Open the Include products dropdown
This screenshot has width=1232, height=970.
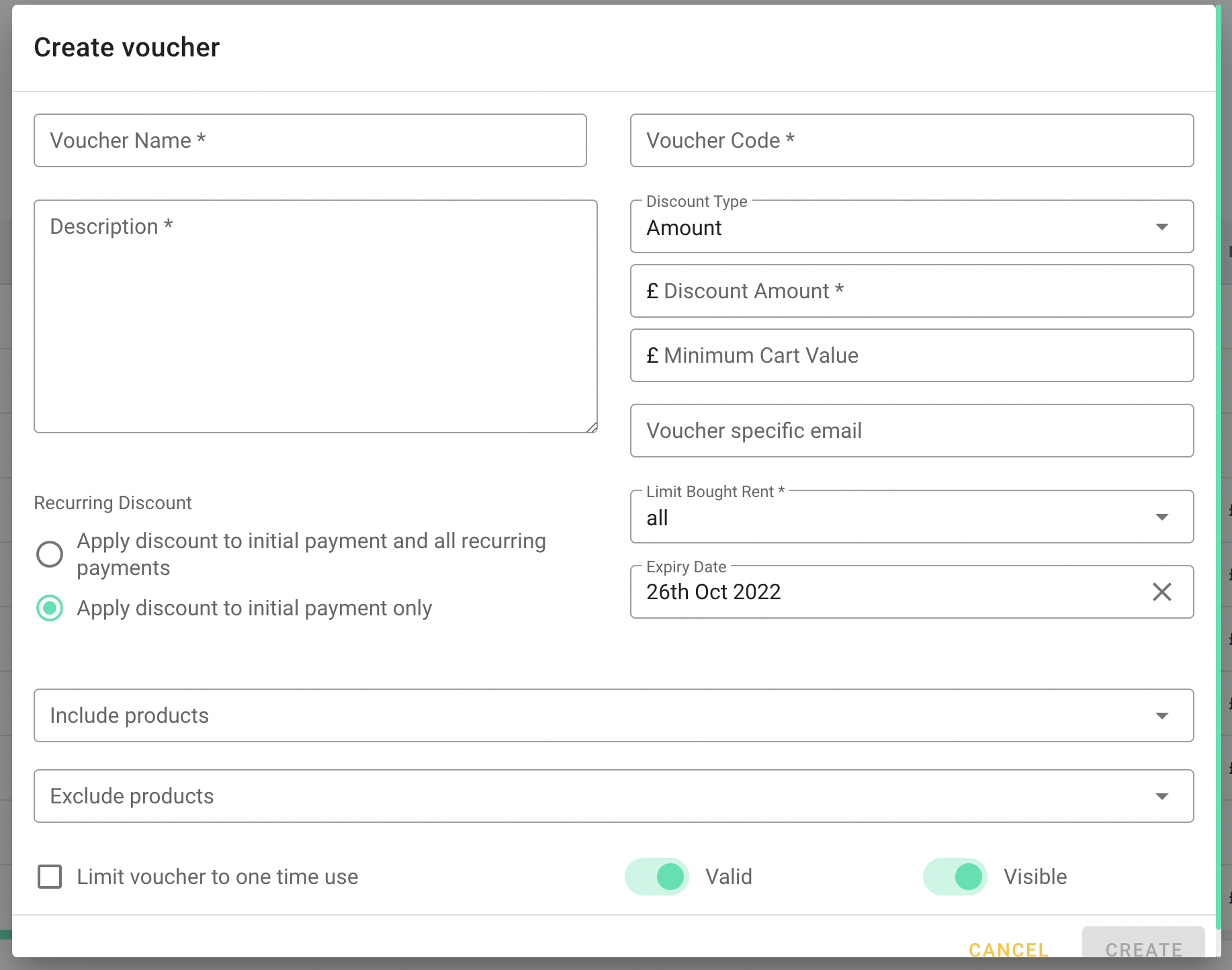(613, 715)
